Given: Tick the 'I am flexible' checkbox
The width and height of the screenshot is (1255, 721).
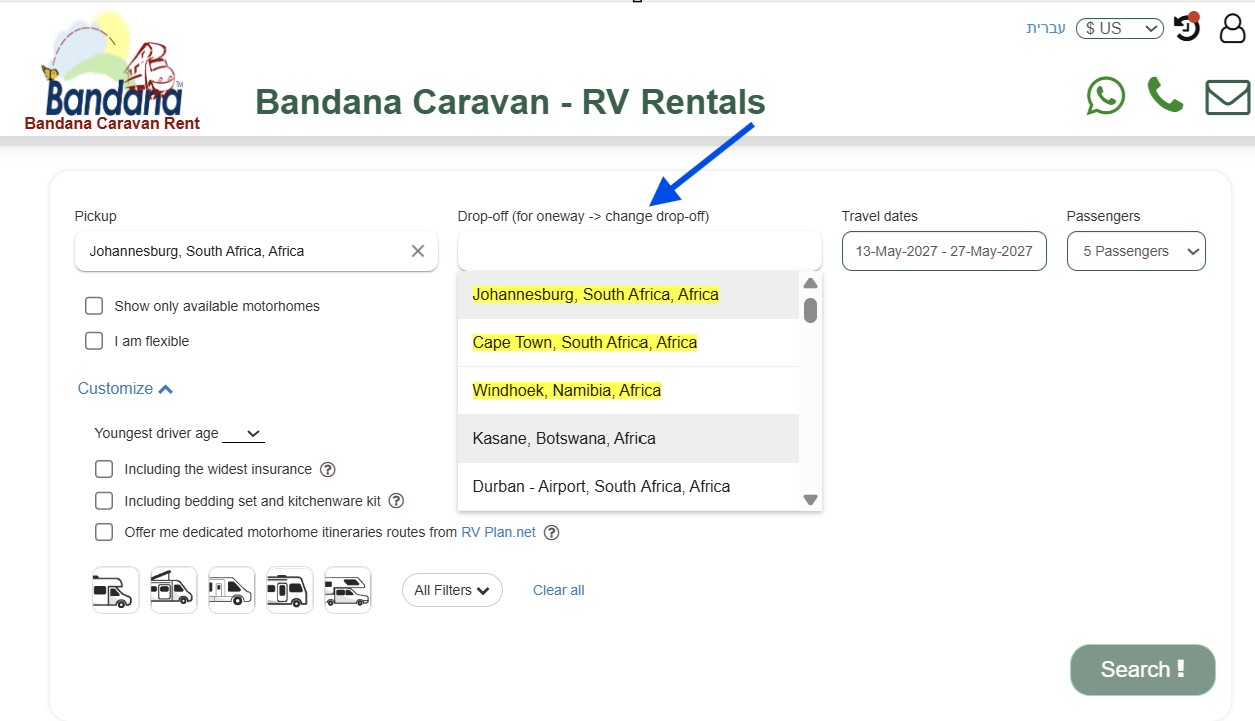Looking at the screenshot, I should (x=95, y=341).
